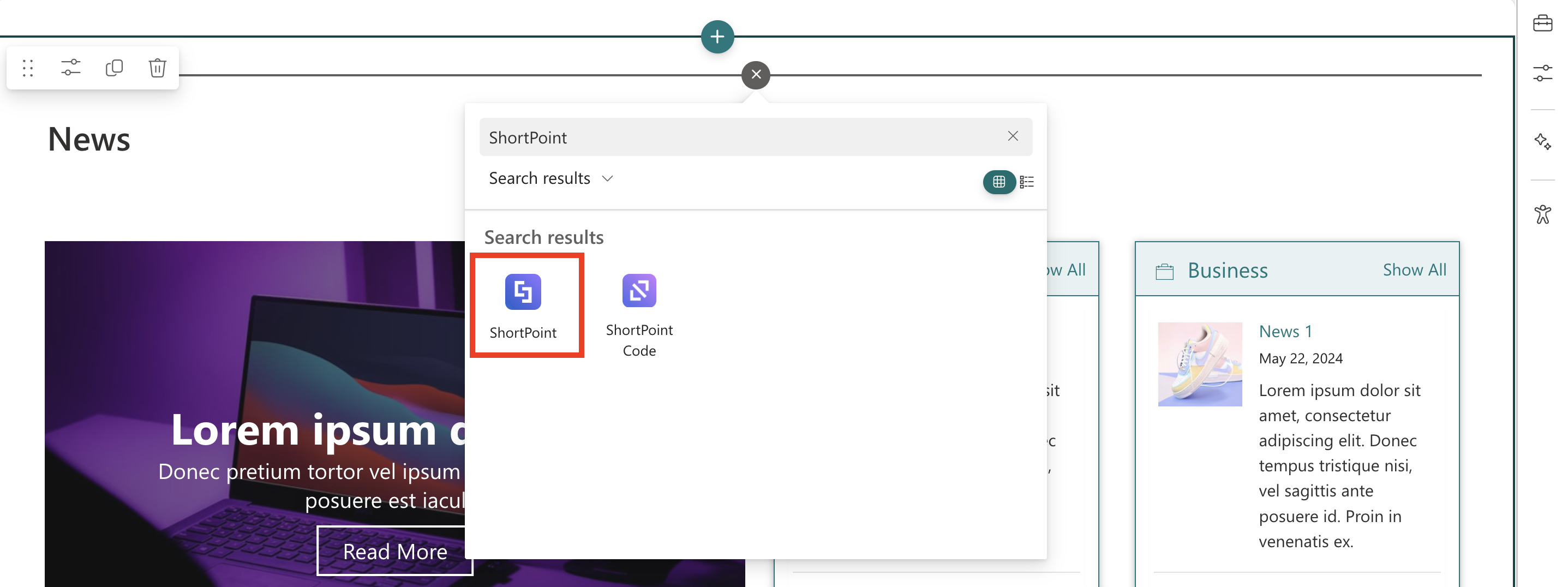Open the edit web part properties icon
This screenshot has height=587, width=1568.
(70, 68)
